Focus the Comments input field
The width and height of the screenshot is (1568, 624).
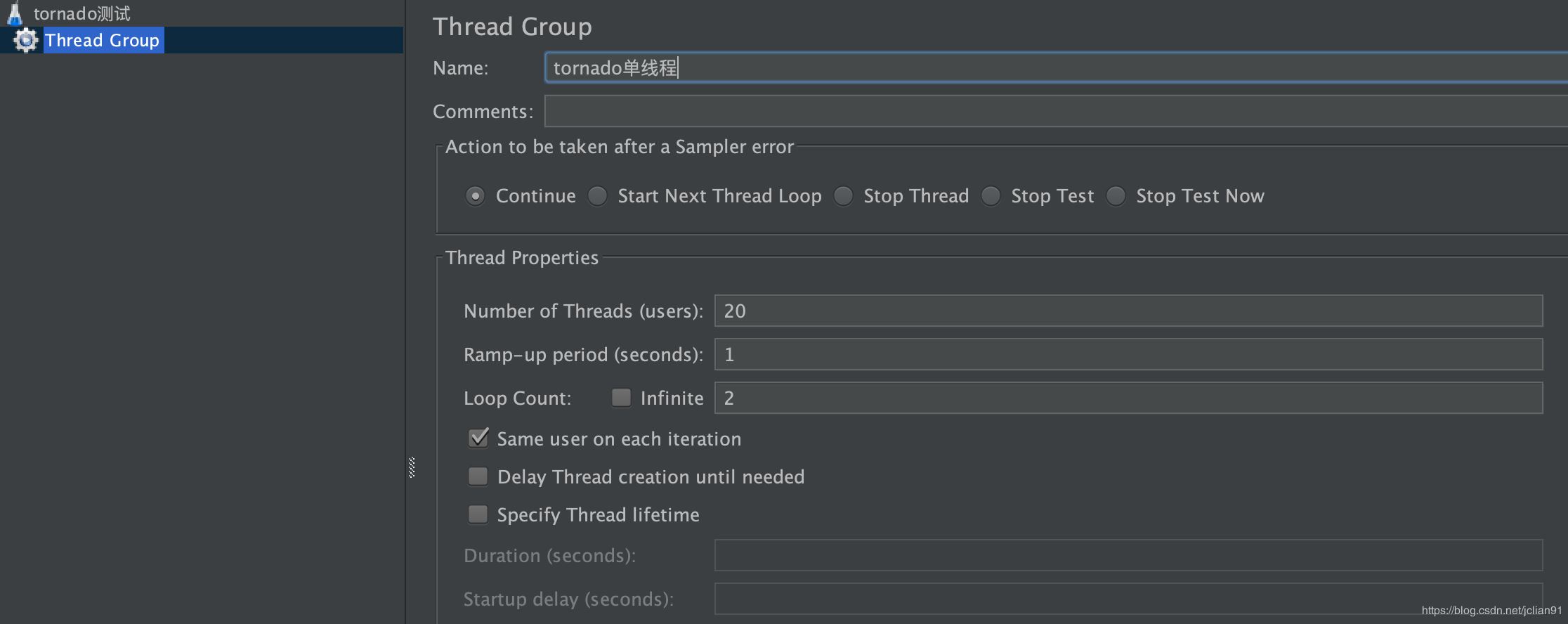1054,111
